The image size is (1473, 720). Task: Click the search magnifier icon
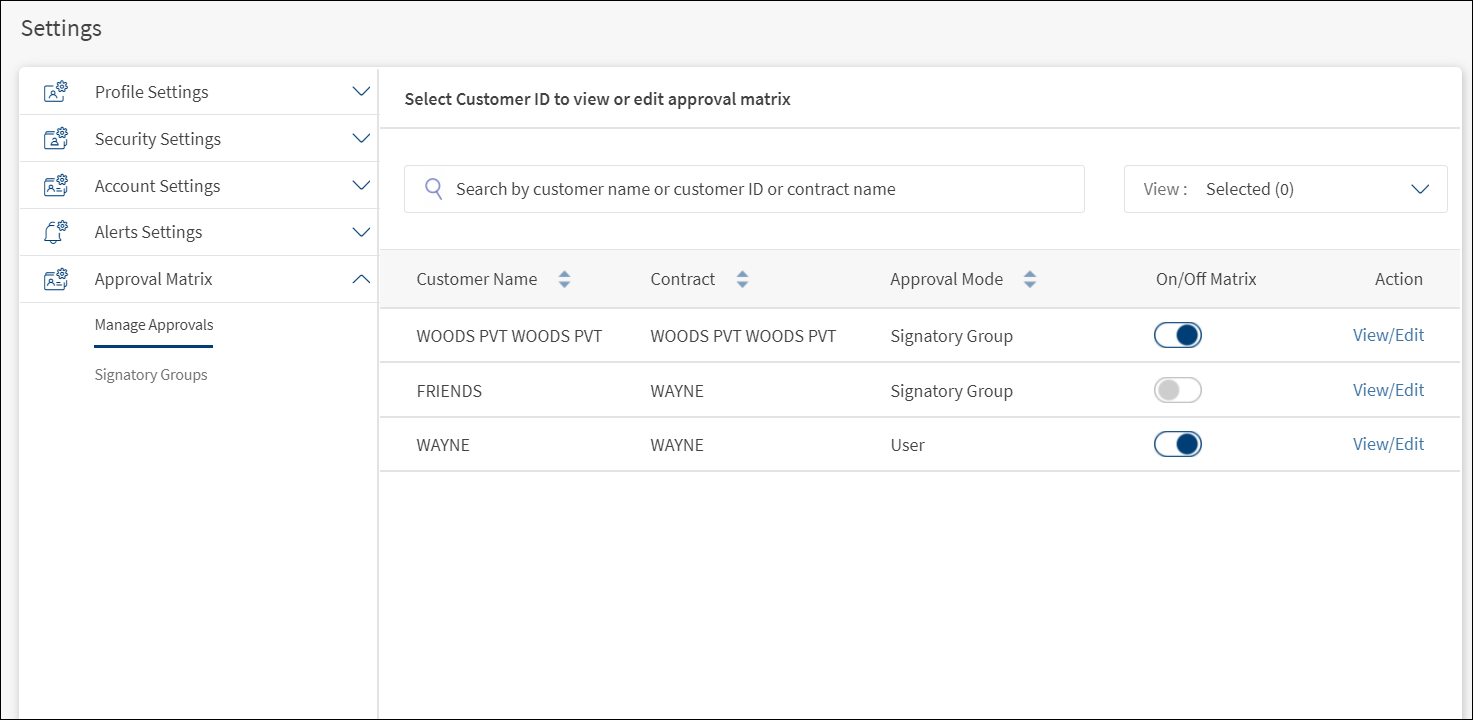[x=434, y=189]
